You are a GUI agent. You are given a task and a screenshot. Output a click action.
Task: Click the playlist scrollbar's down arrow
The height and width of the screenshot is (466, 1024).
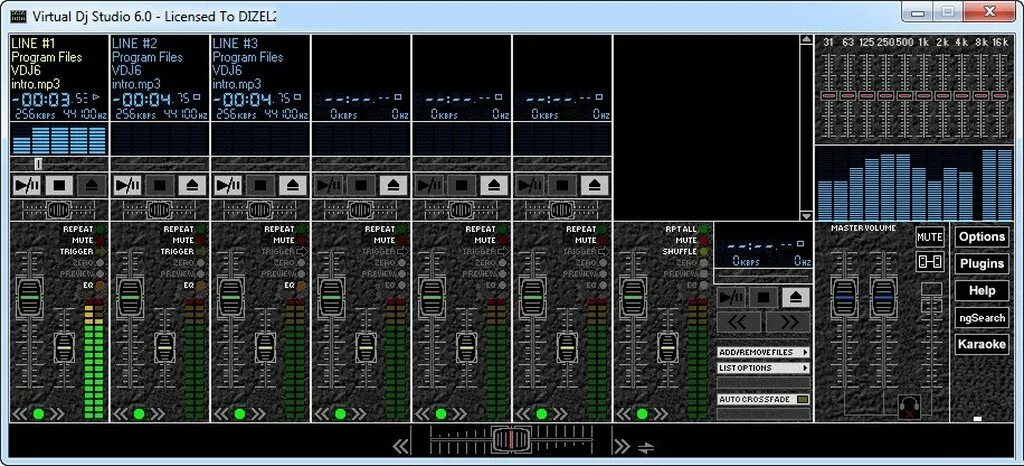806,215
